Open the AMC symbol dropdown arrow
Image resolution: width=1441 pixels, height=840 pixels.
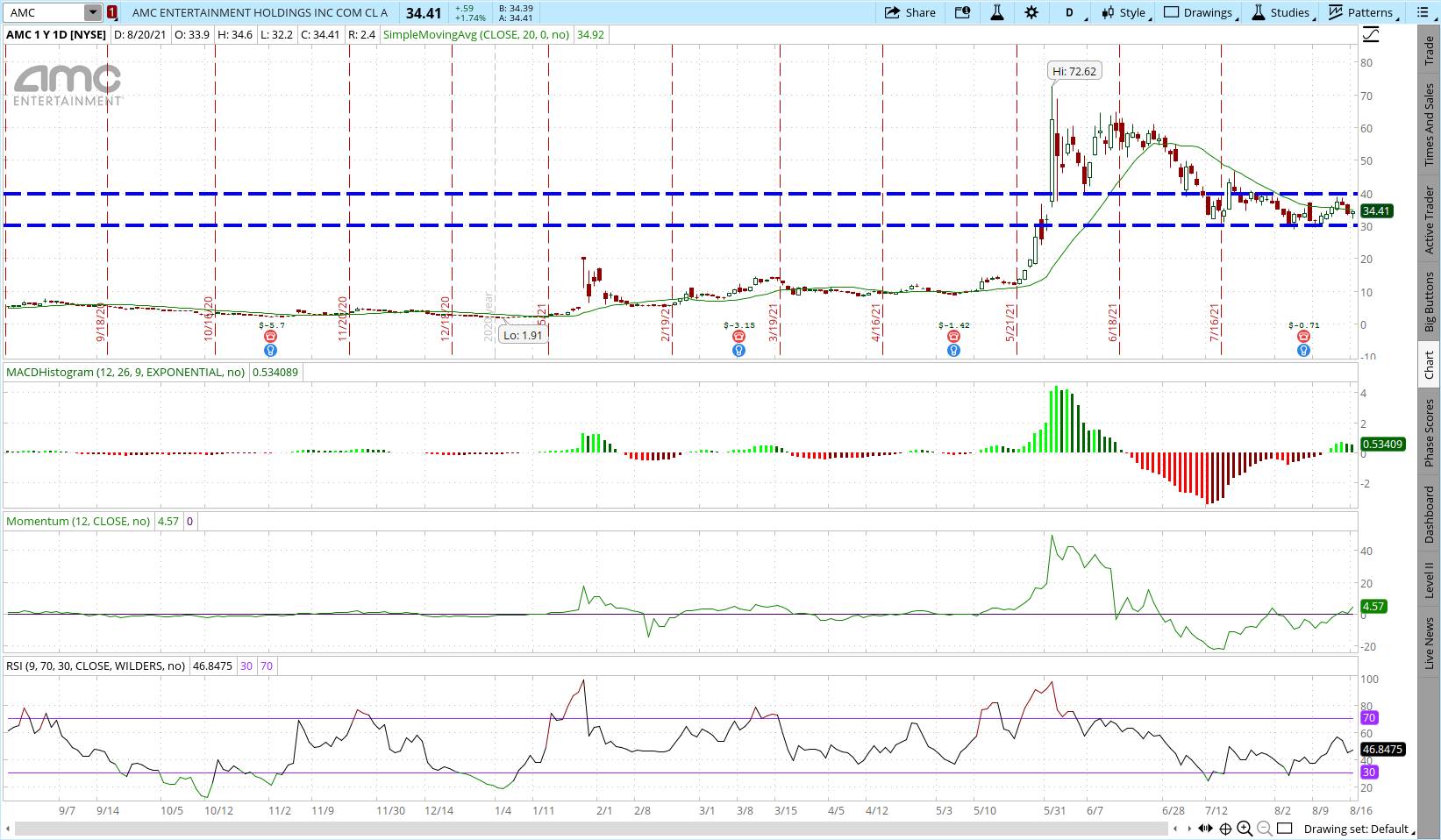92,12
